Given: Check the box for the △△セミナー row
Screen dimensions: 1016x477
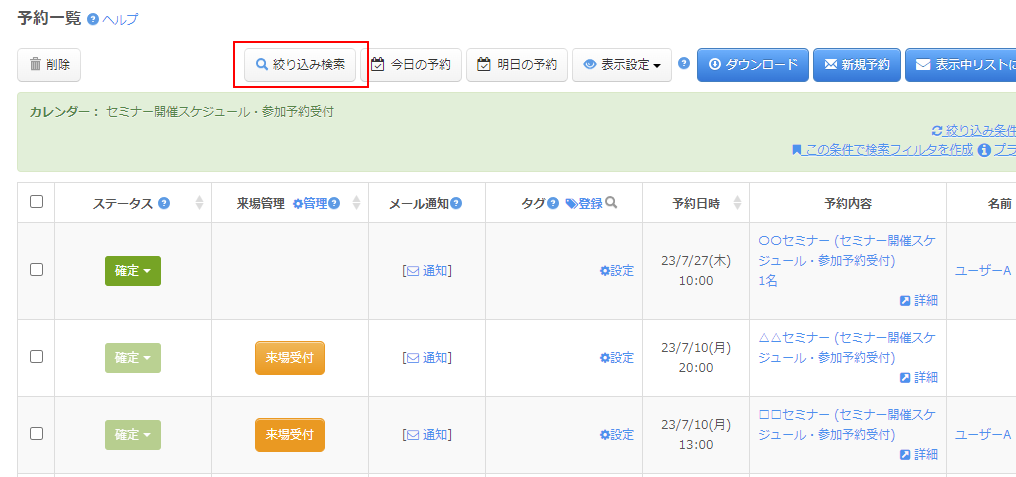Looking at the screenshot, I should coord(37,357).
